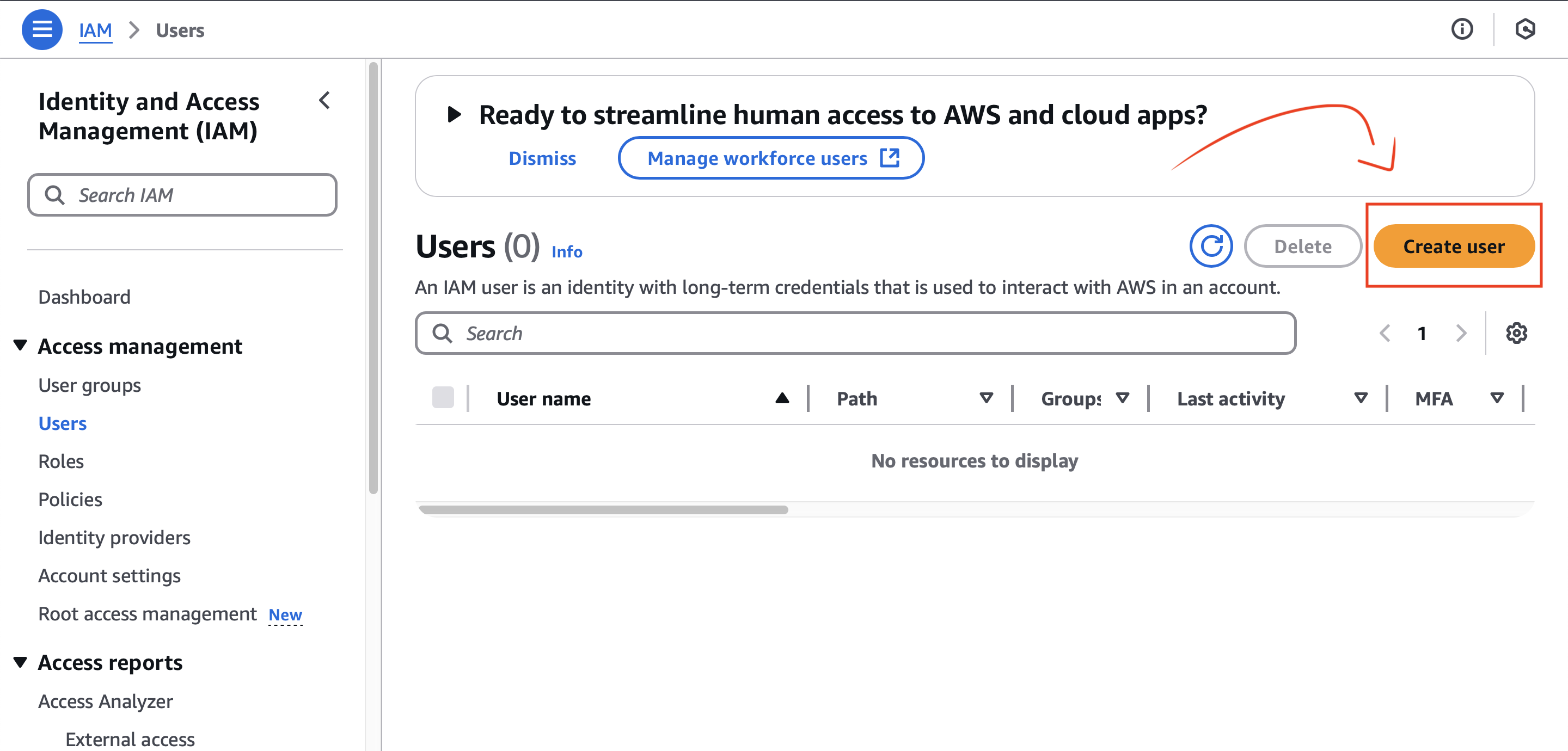Open Identity providers in the sidebar
The image size is (1568, 751).
click(114, 538)
